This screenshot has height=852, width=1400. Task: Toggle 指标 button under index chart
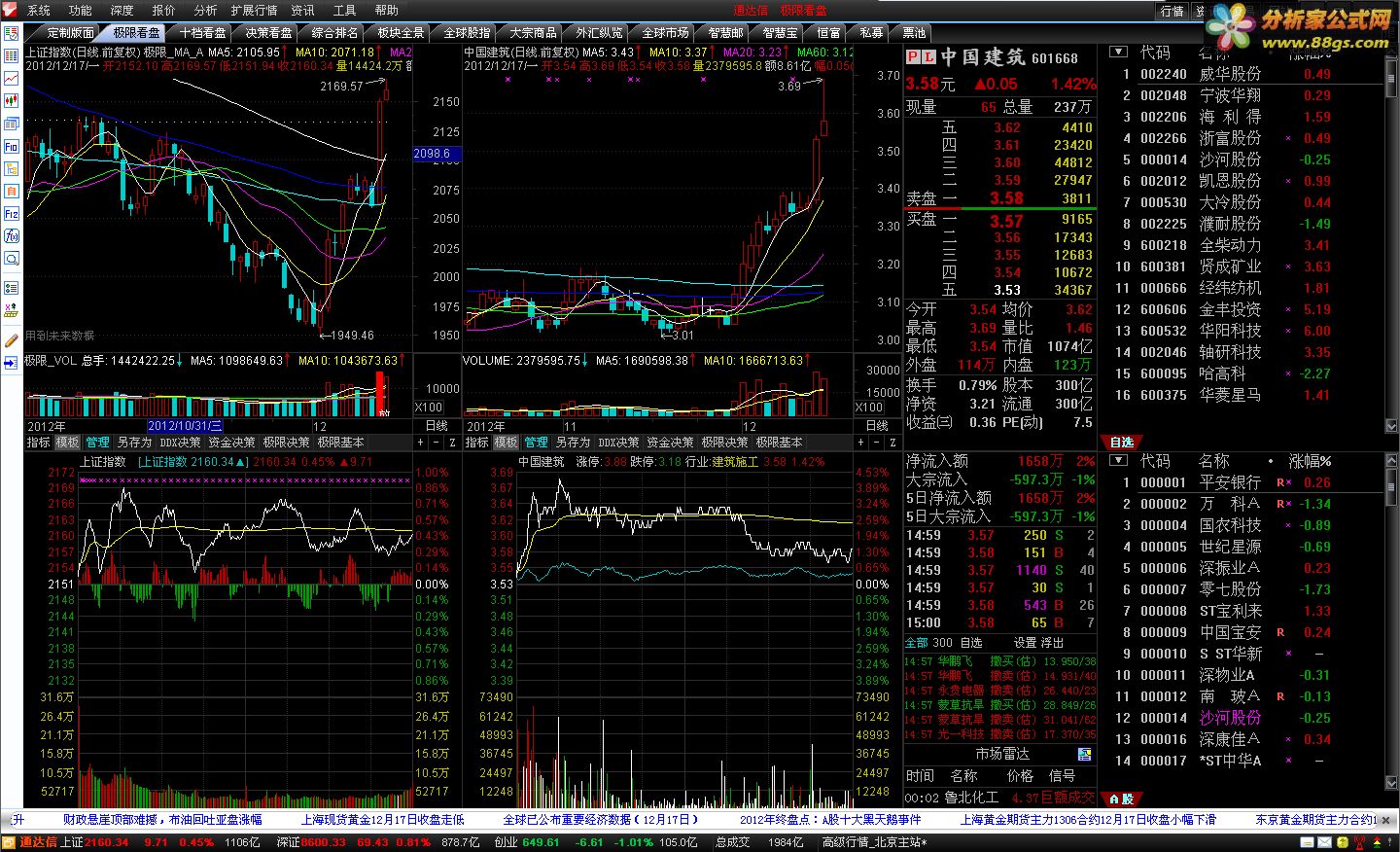click(x=38, y=443)
